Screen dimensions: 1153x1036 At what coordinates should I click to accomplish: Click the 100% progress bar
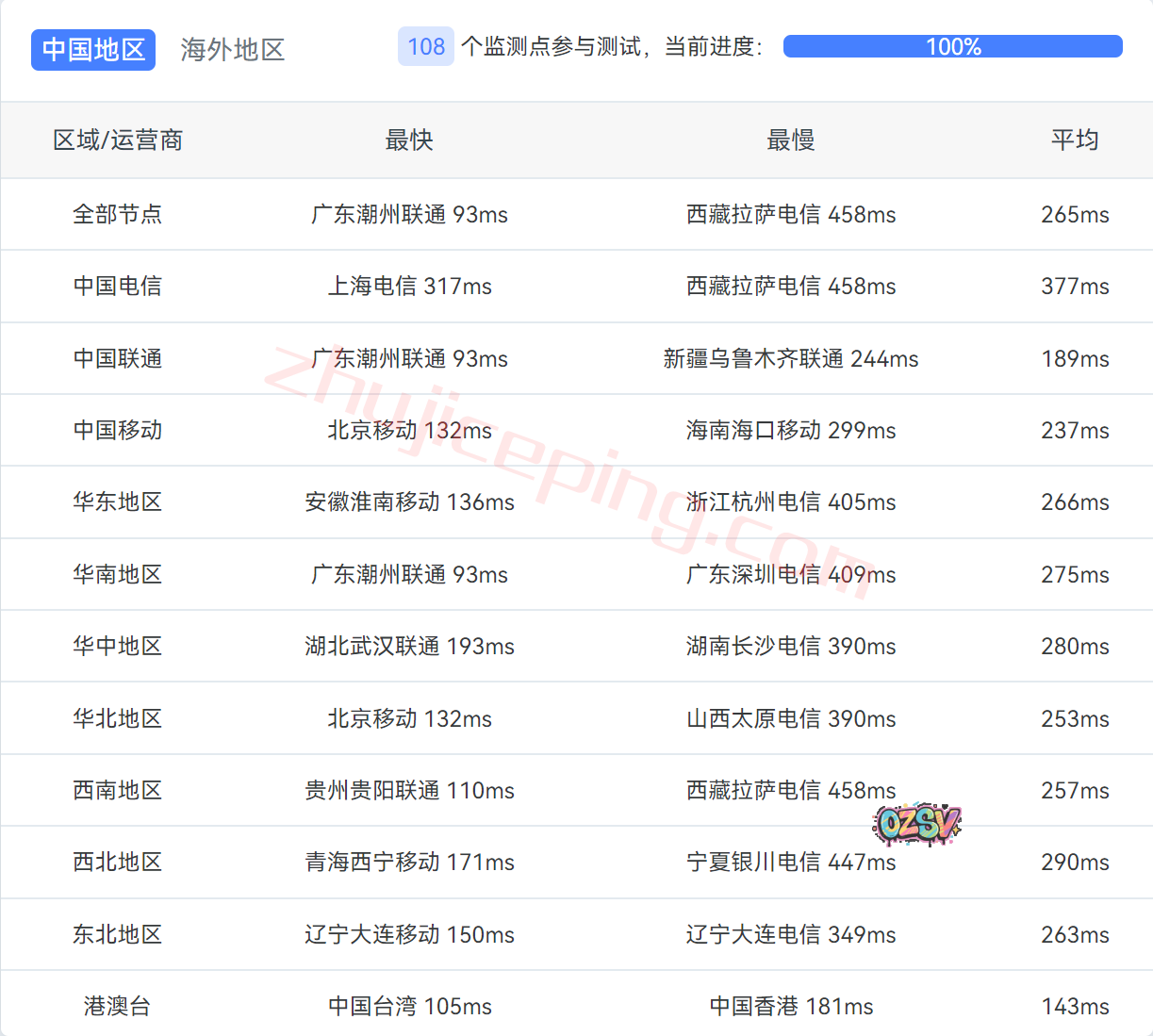click(x=952, y=47)
